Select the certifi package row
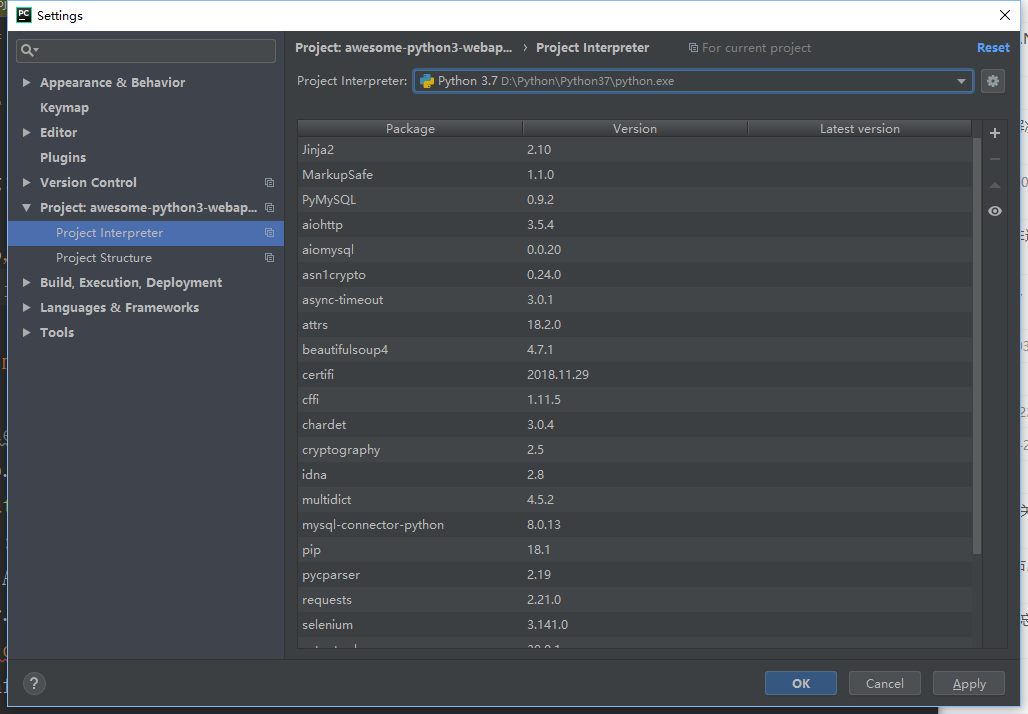This screenshot has width=1028, height=714. point(635,374)
